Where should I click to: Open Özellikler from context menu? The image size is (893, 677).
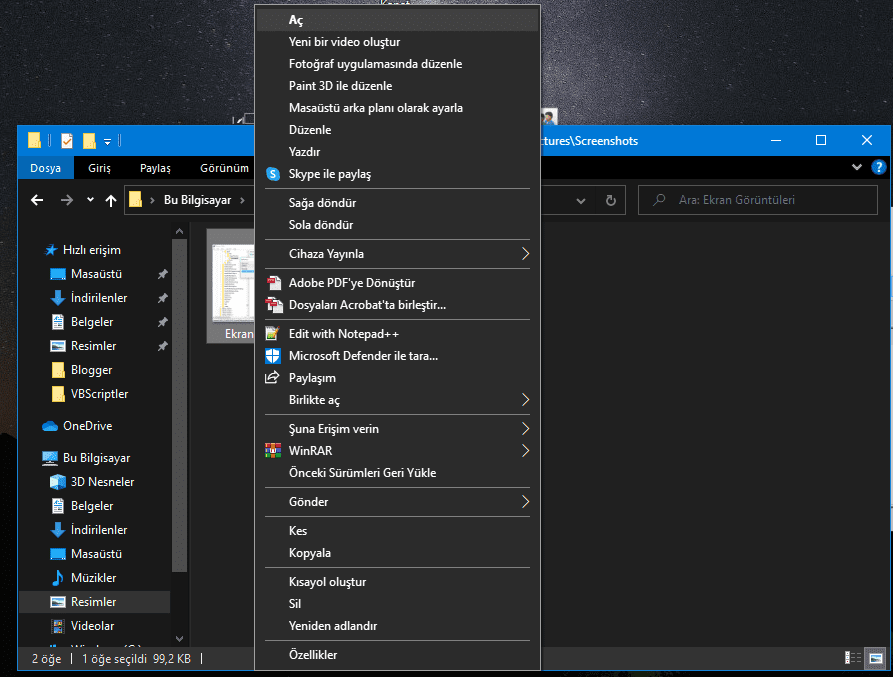click(398, 655)
